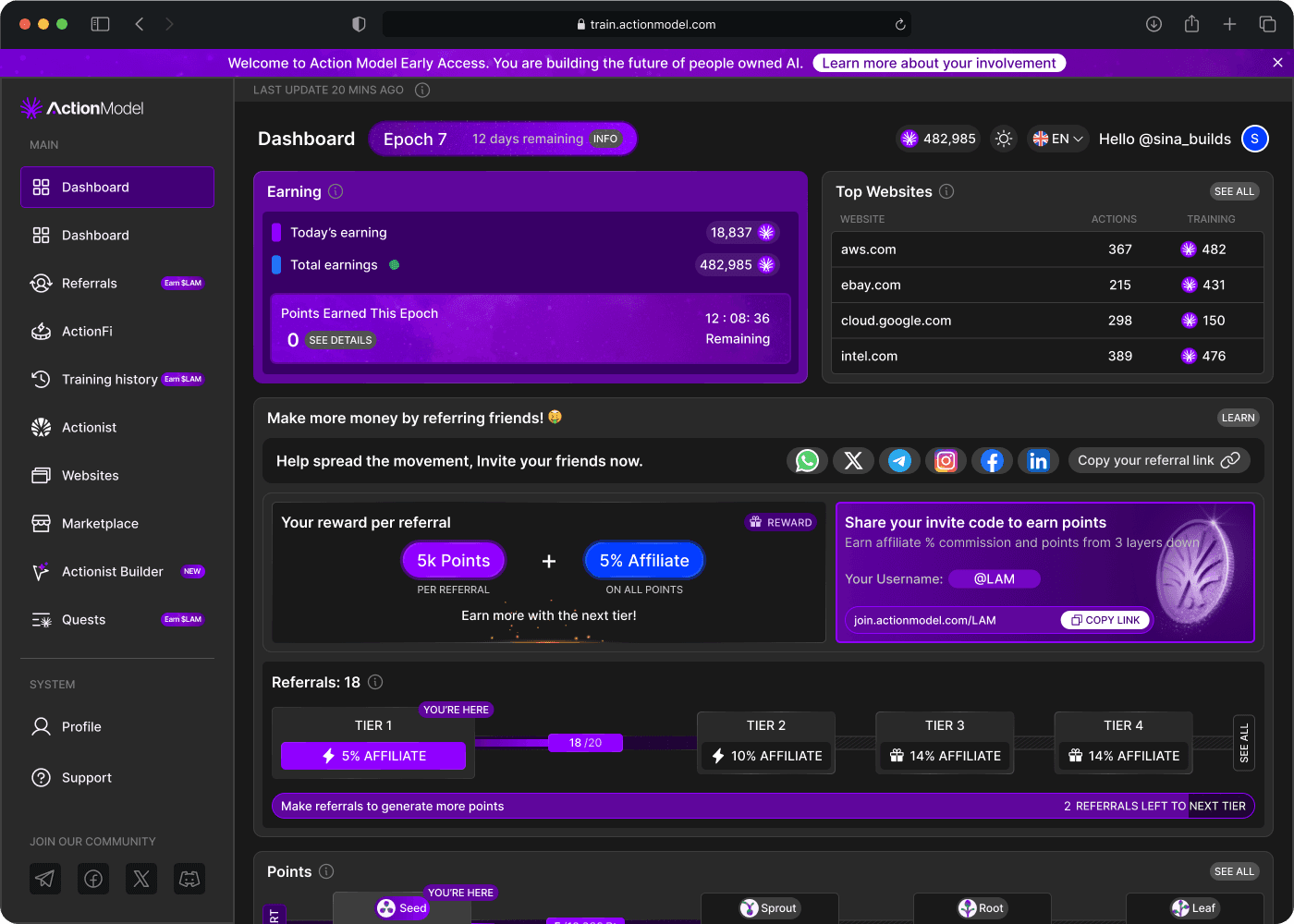Click the info icon next to Earning
1294x924 pixels.
point(336,191)
